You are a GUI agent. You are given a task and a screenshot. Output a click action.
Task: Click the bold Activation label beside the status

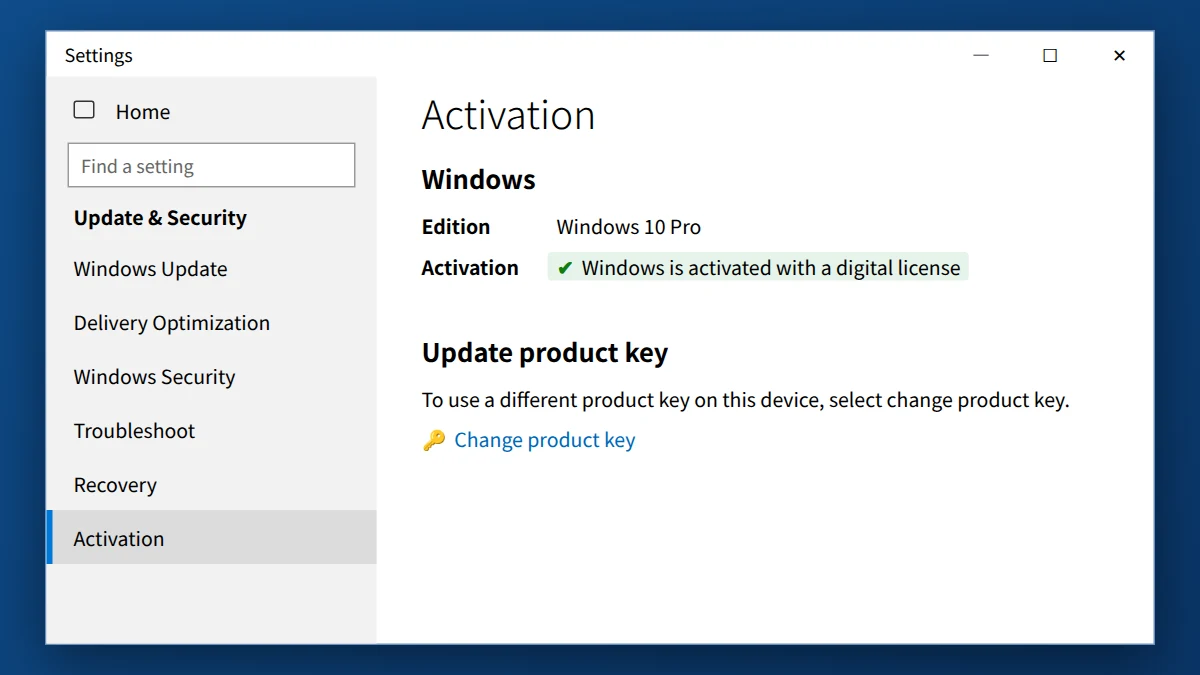(x=470, y=268)
